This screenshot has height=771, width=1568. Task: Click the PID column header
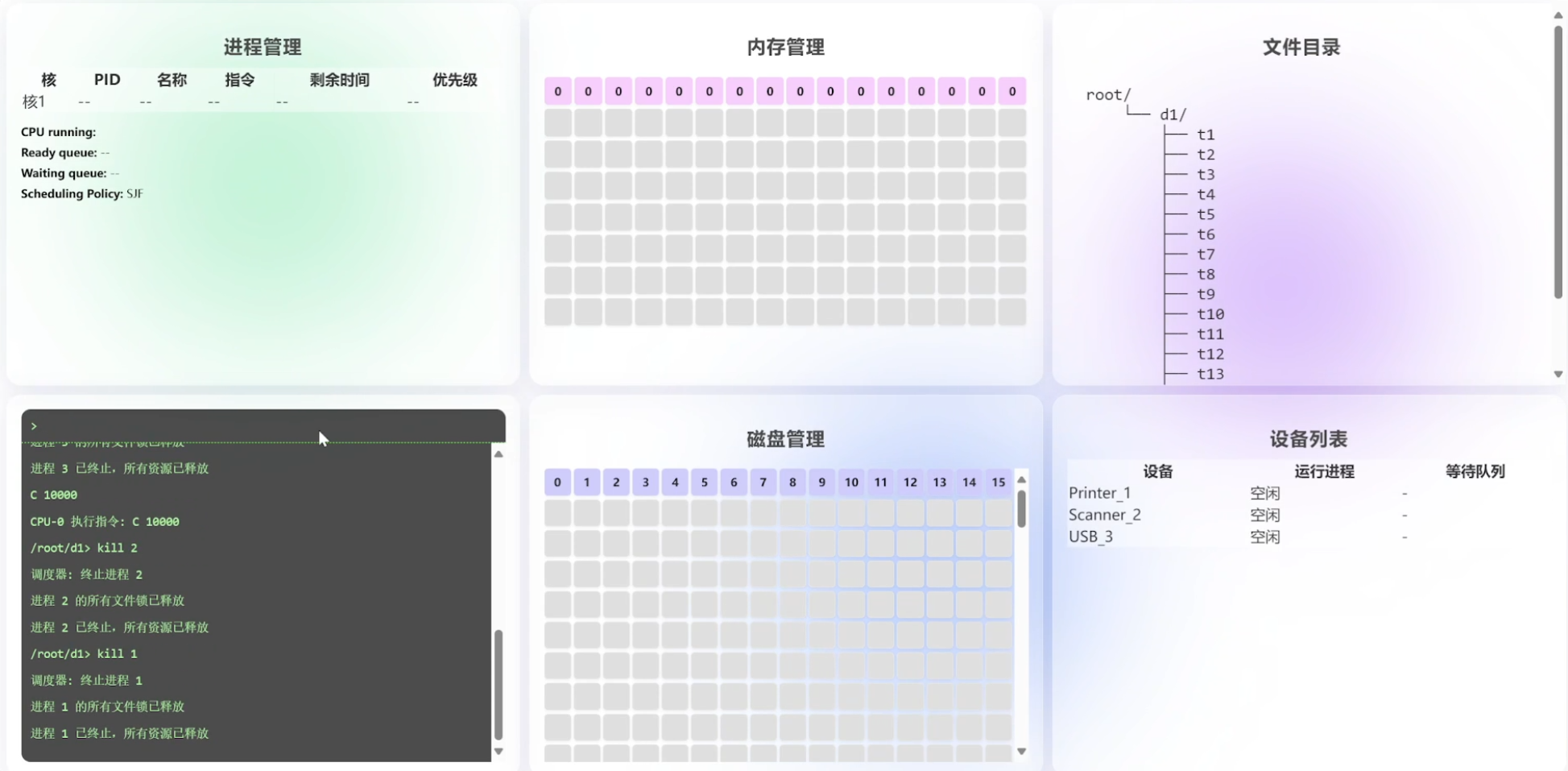click(107, 80)
